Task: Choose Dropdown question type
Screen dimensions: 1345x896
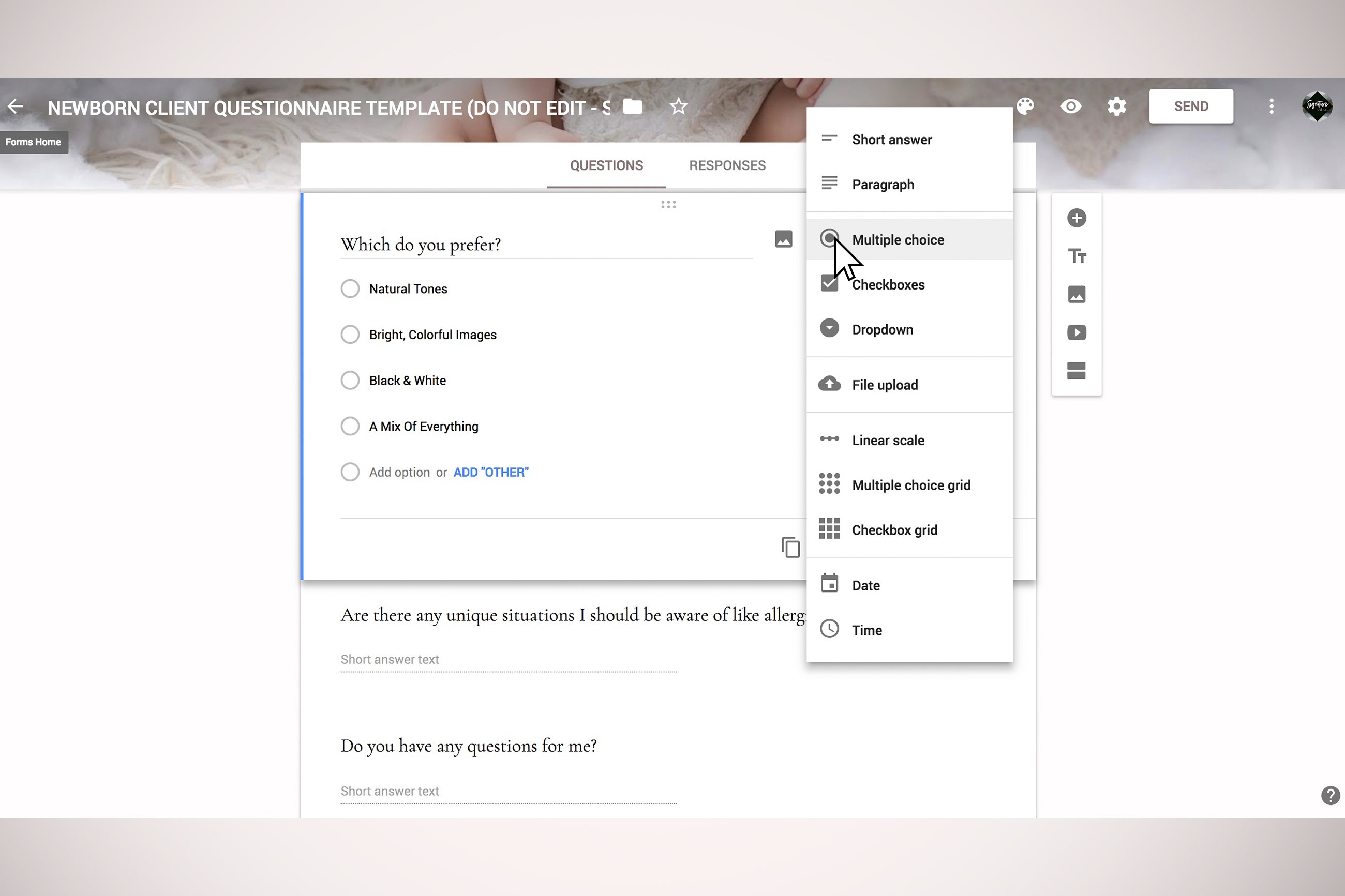Action: pos(881,330)
